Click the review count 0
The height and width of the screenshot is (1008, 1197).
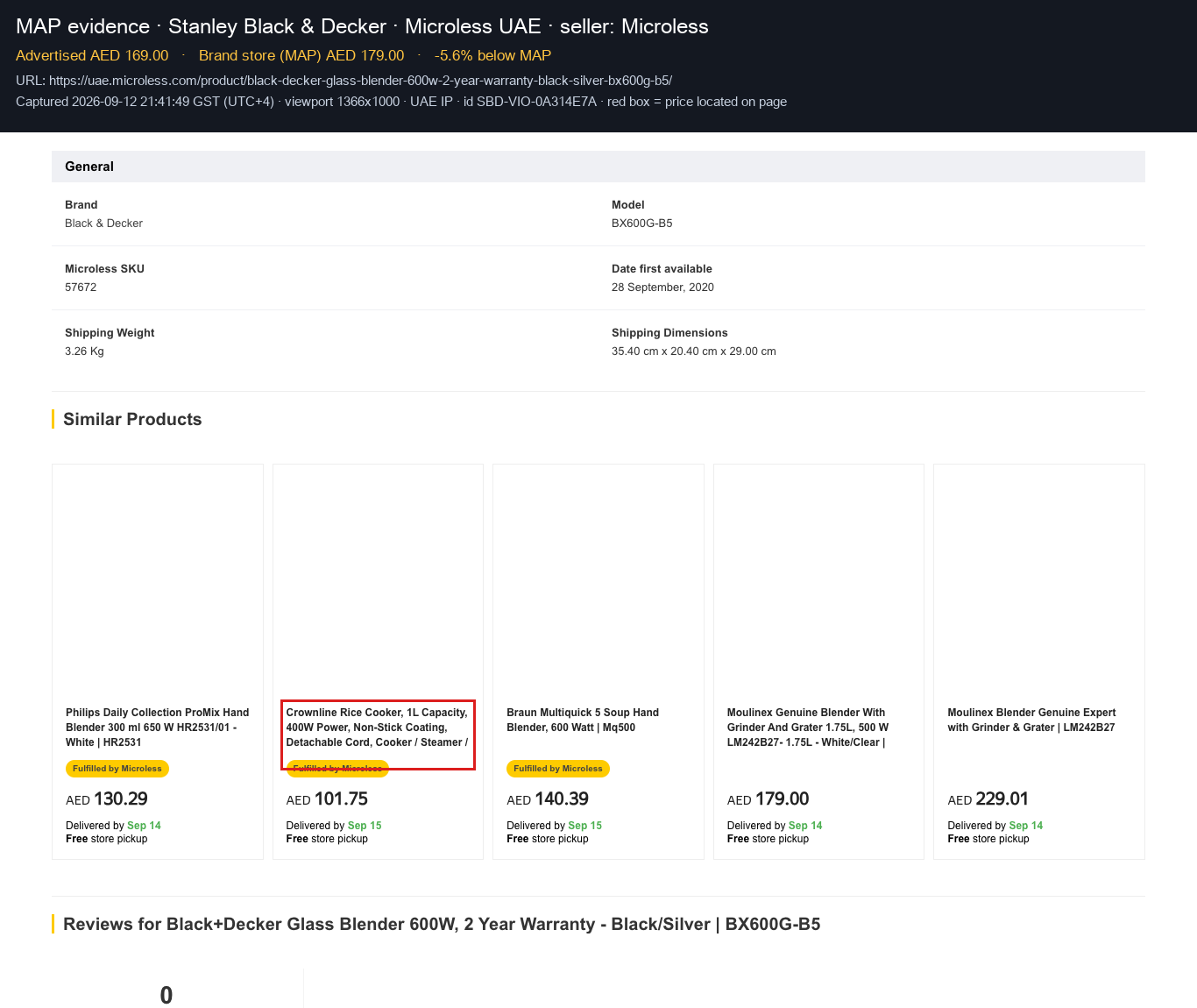166,995
